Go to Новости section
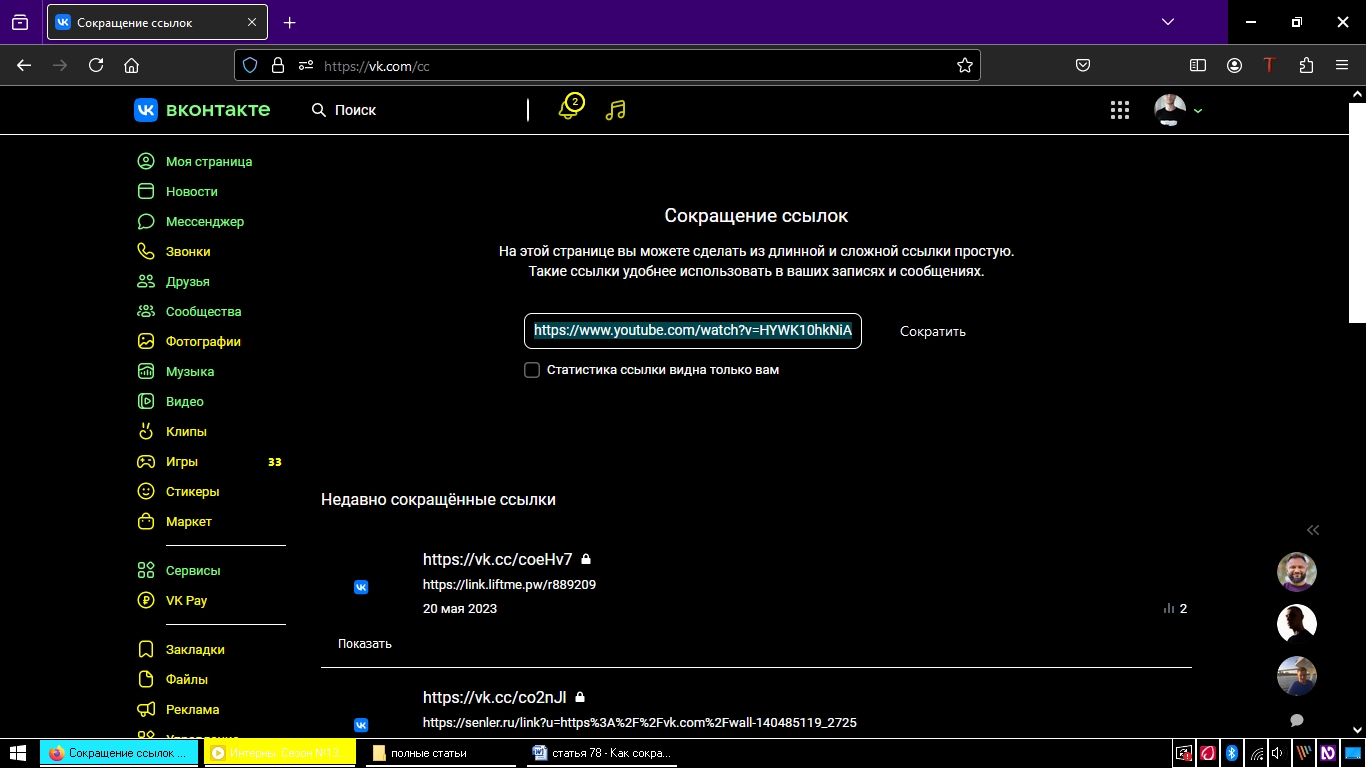This screenshot has width=1366, height=768. (x=192, y=191)
